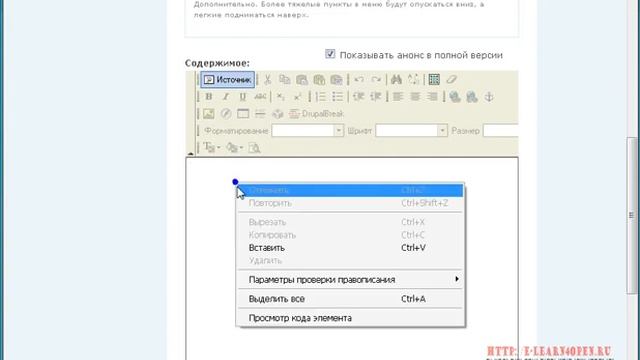
Task: Click the Insert Table icon
Action: tap(243, 114)
